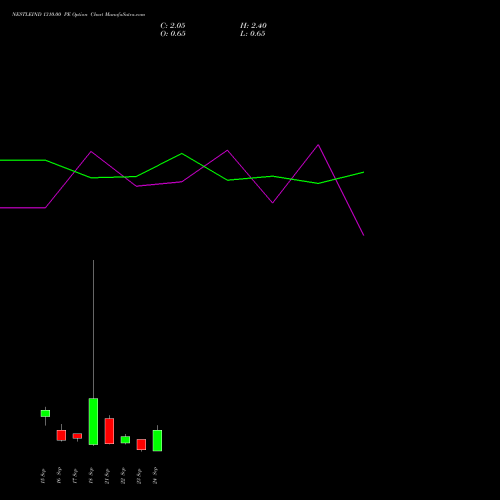Select the small red candle above 17 Sep
The image size is (500, 500).
[x=77, y=436]
